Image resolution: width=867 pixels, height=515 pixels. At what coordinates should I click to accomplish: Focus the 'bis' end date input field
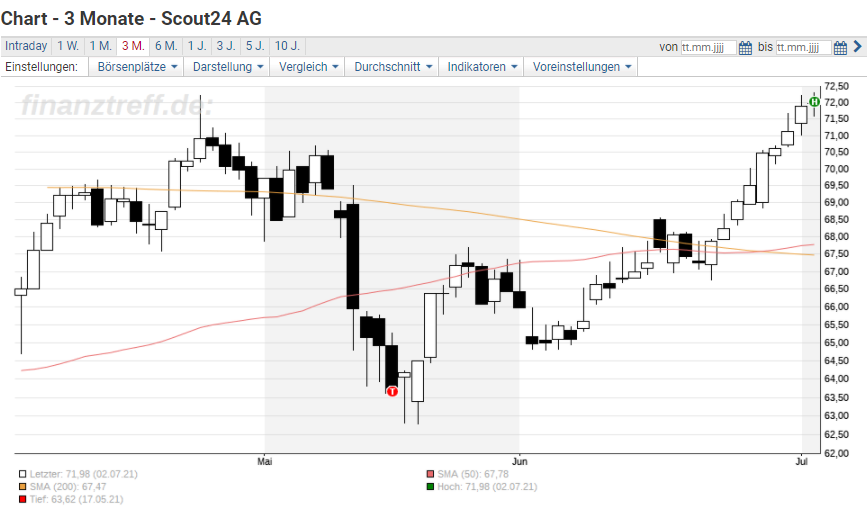(803, 48)
